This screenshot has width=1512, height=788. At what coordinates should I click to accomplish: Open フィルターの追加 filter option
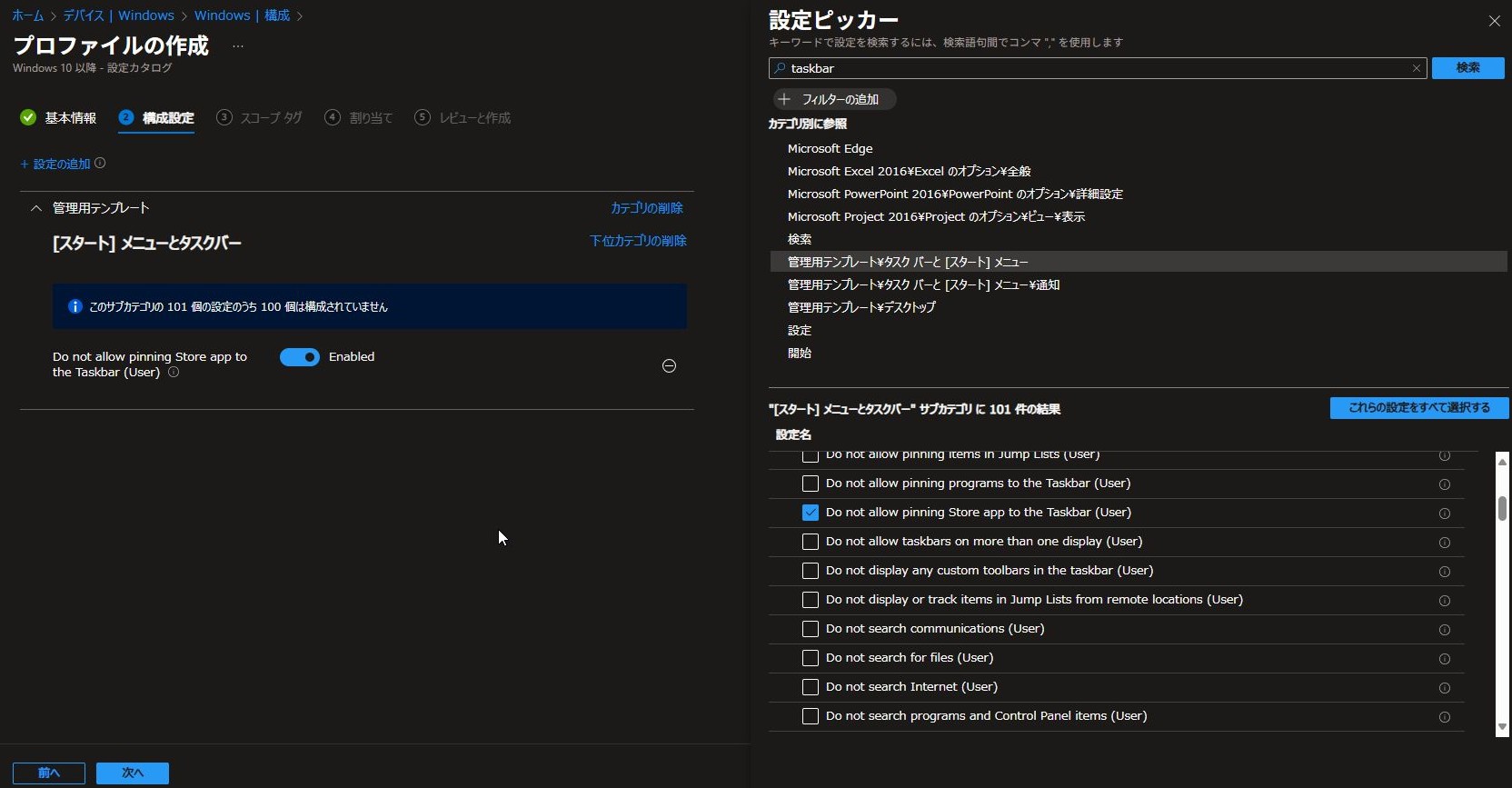pyautogui.click(x=834, y=99)
